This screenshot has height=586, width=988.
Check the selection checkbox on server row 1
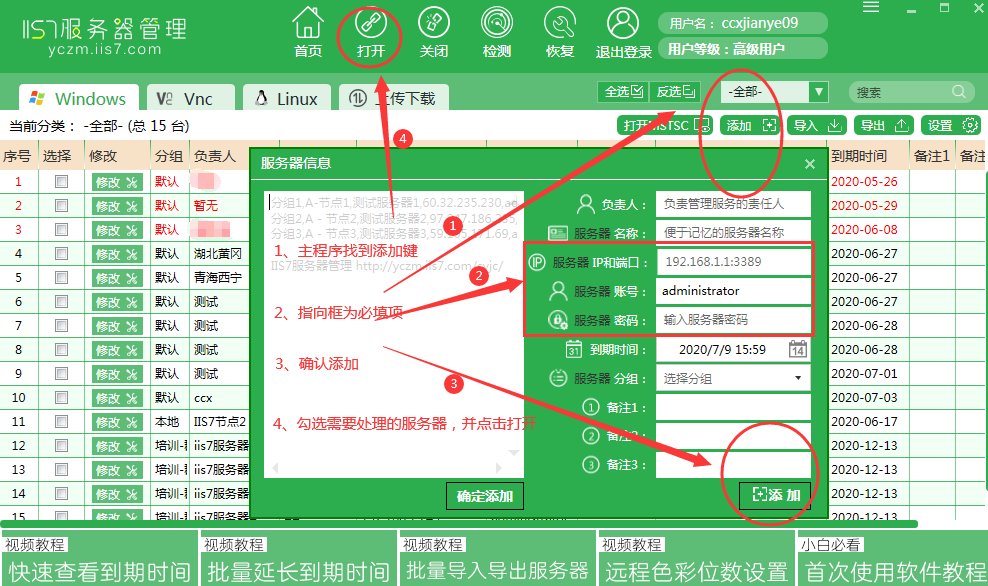[x=61, y=181]
